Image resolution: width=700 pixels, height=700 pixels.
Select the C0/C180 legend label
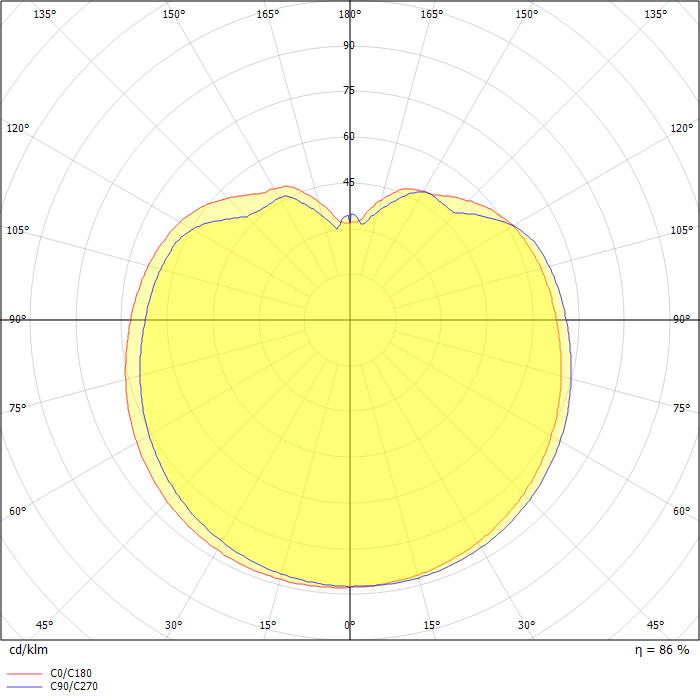71,673
